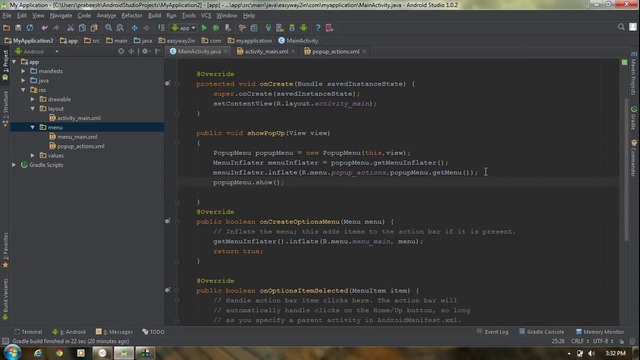
Task: Click the Replace toolbar icon
Action: [x=120, y=28]
